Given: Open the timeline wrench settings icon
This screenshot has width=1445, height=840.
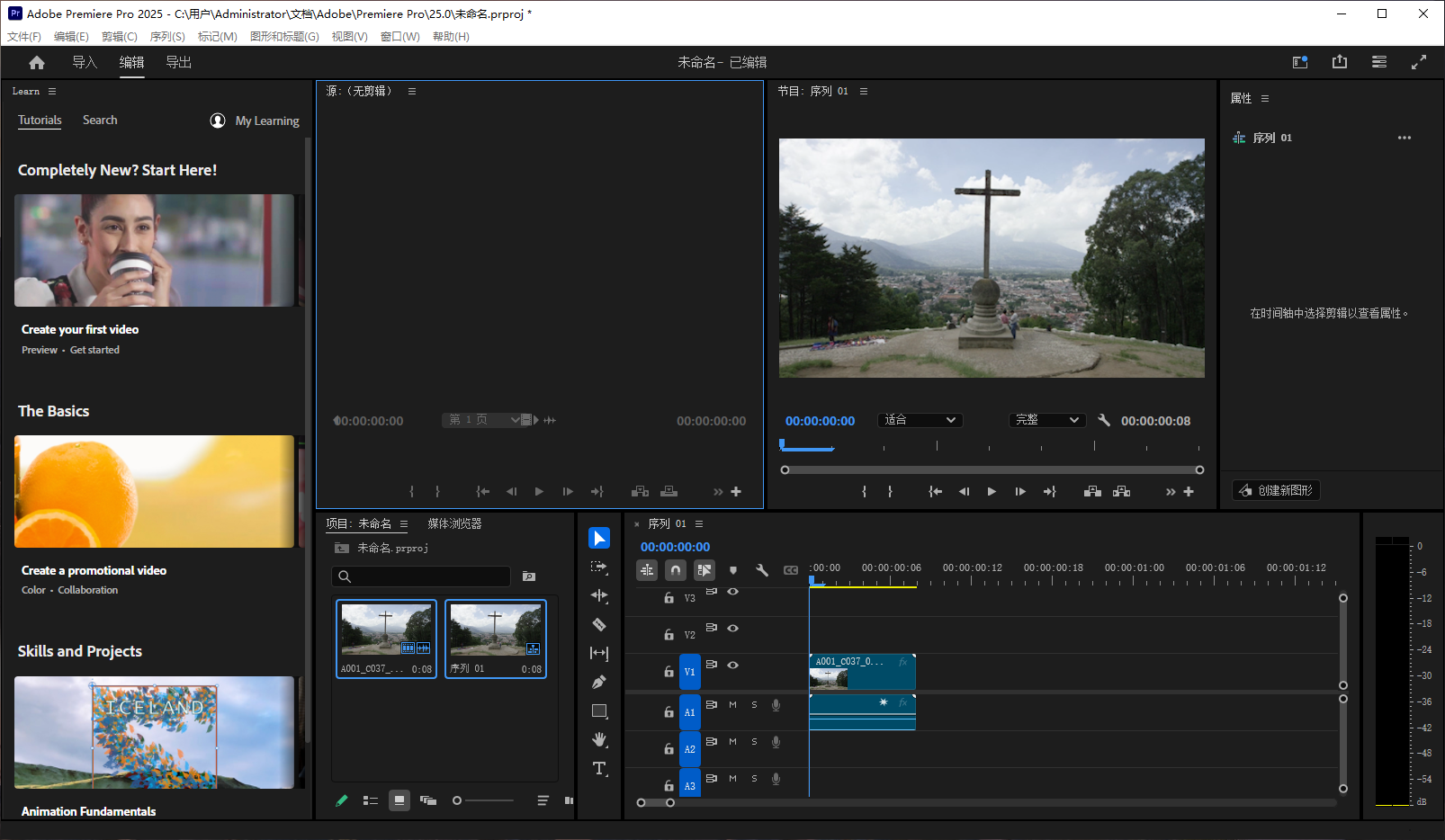Looking at the screenshot, I should pyautogui.click(x=762, y=569).
